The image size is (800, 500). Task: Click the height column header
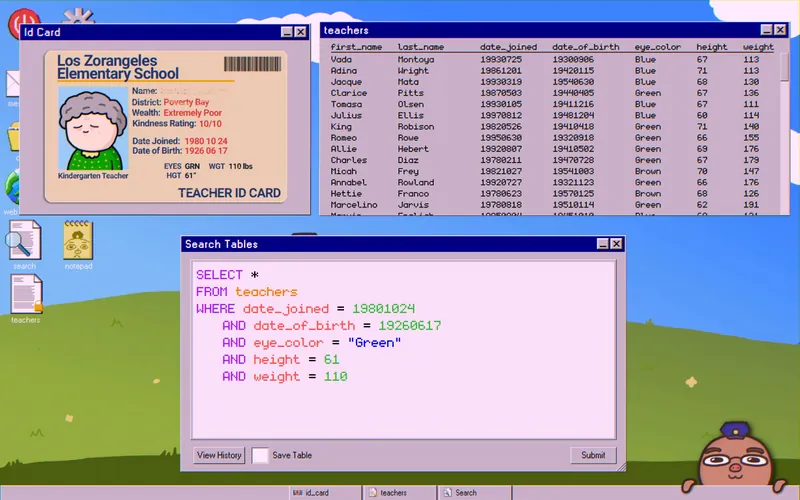(x=712, y=47)
